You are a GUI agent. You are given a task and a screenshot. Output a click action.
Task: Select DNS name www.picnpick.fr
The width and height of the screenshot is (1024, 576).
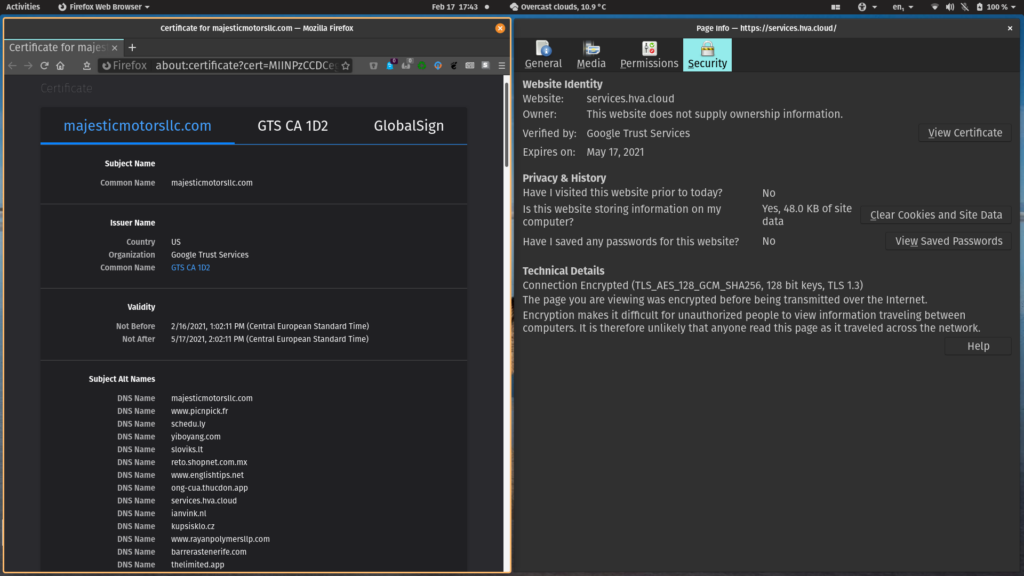point(199,411)
